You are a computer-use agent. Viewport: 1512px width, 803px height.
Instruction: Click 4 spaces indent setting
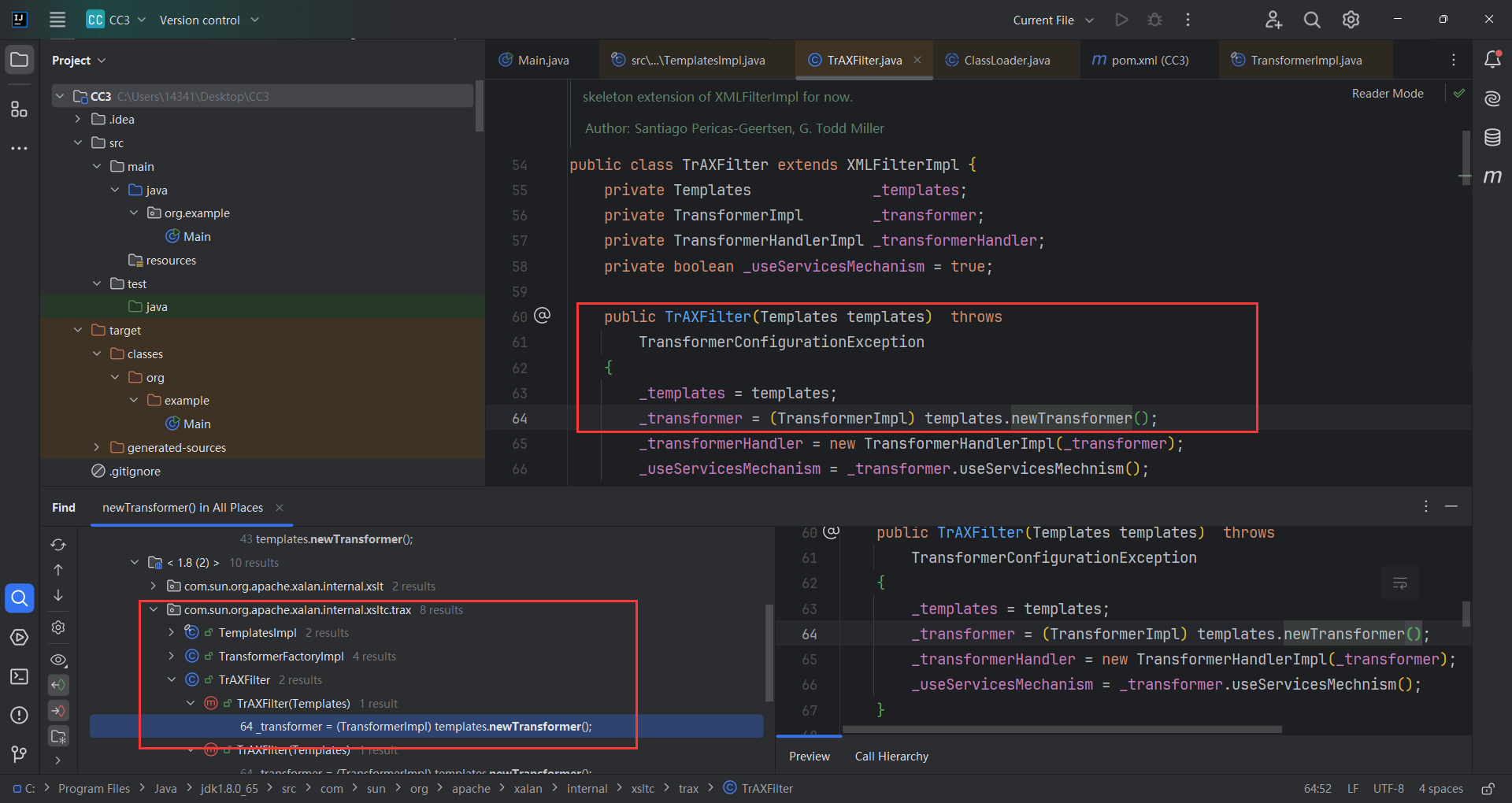(x=1441, y=789)
